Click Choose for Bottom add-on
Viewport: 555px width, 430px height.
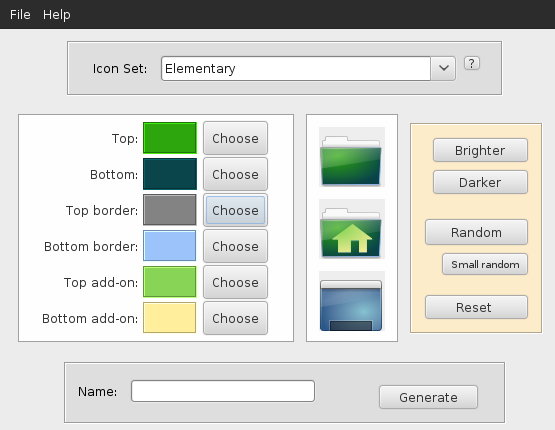point(235,318)
